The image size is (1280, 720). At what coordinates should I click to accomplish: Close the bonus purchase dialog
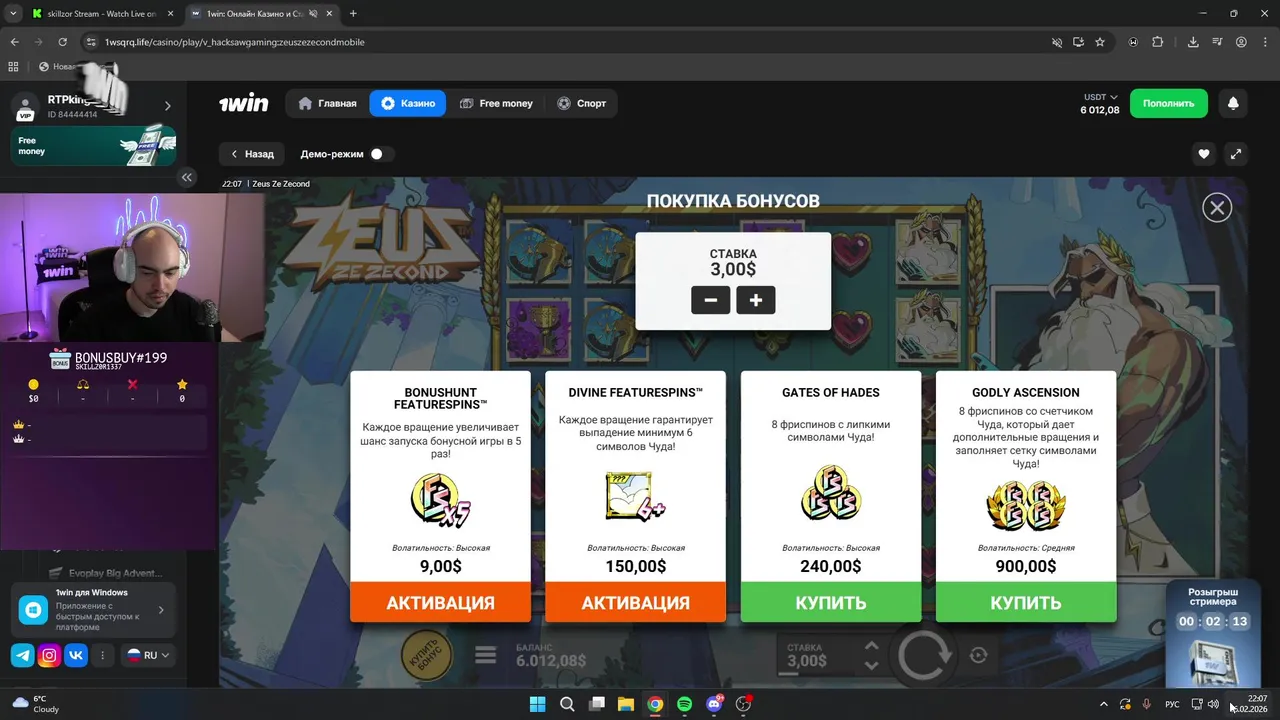(x=1217, y=208)
